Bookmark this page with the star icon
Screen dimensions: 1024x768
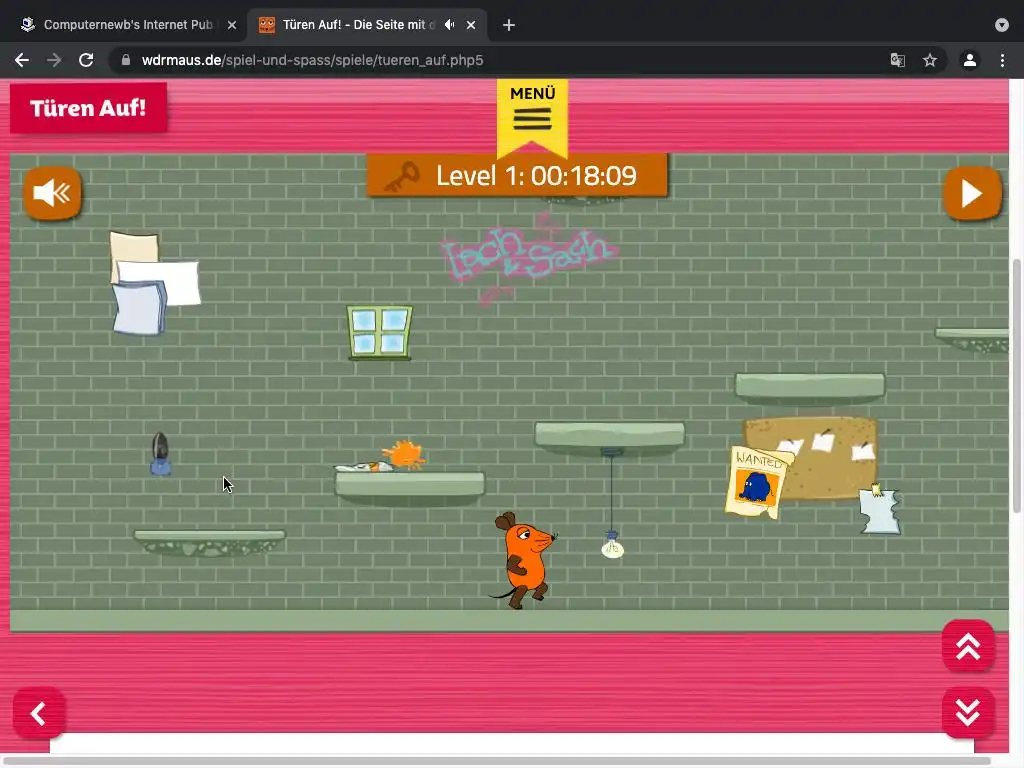pyautogui.click(x=930, y=60)
